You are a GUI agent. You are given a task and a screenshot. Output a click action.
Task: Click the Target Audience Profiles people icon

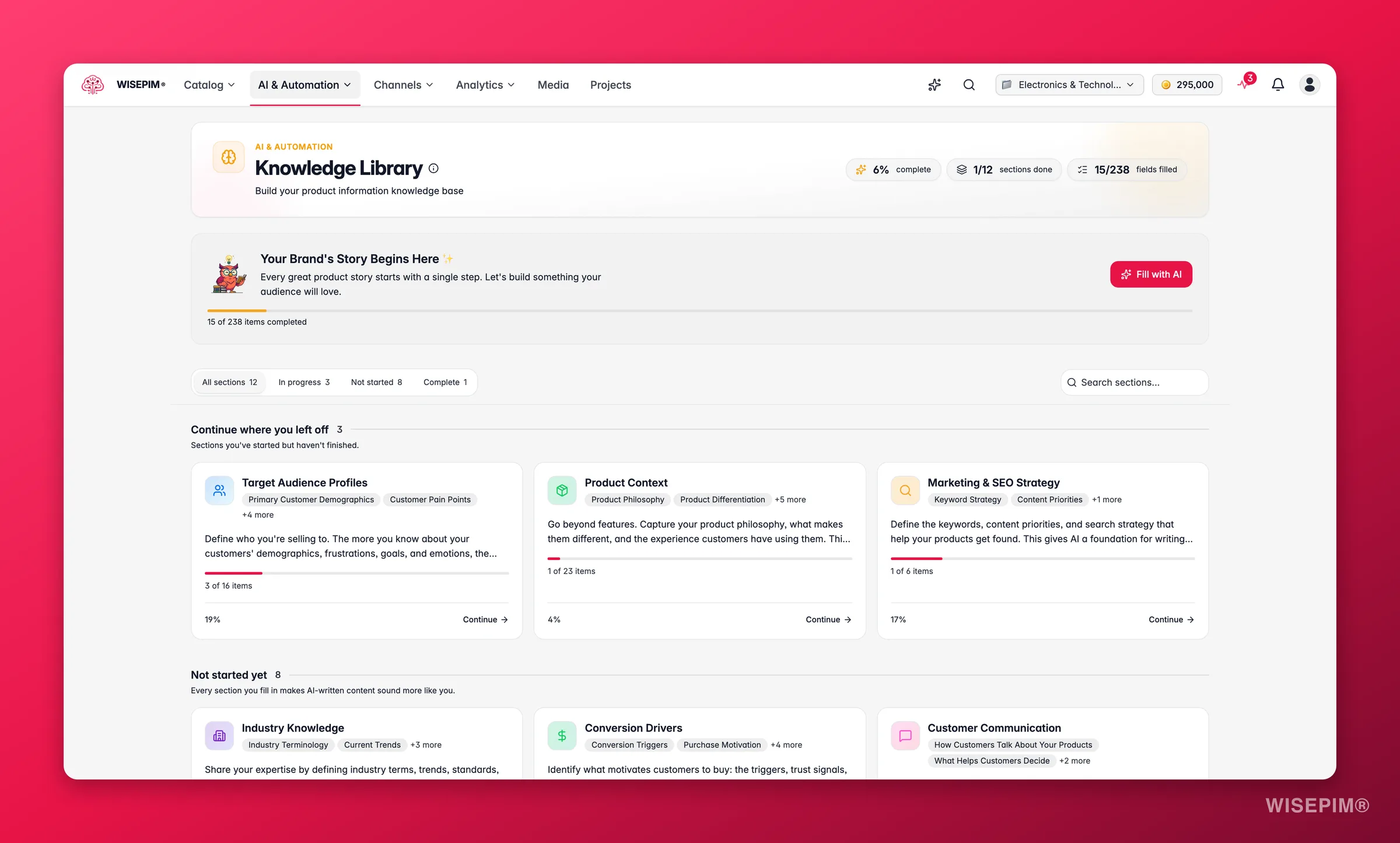[x=219, y=491]
